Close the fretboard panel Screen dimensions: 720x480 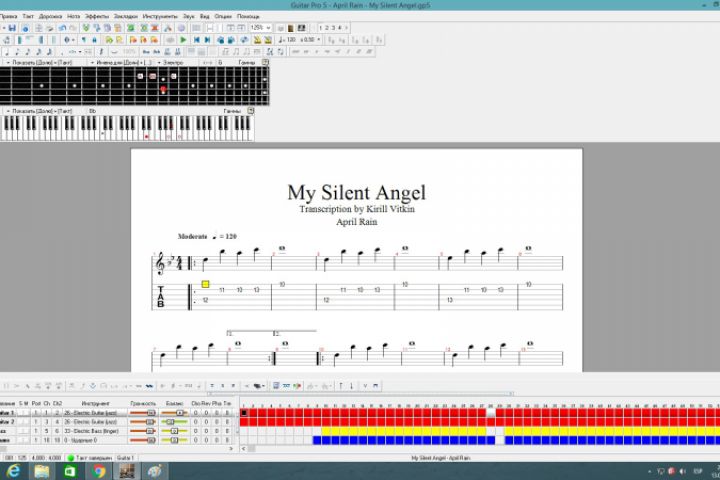pos(265,62)
